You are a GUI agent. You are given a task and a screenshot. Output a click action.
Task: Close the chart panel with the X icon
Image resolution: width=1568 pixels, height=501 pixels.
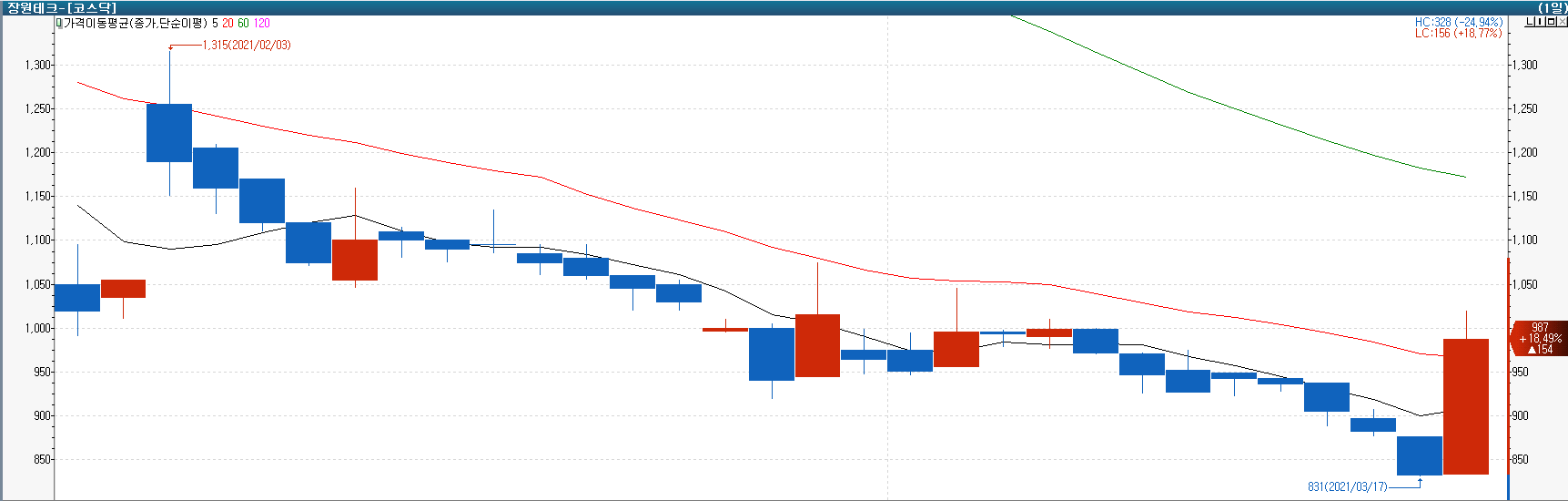(1562, 22)
